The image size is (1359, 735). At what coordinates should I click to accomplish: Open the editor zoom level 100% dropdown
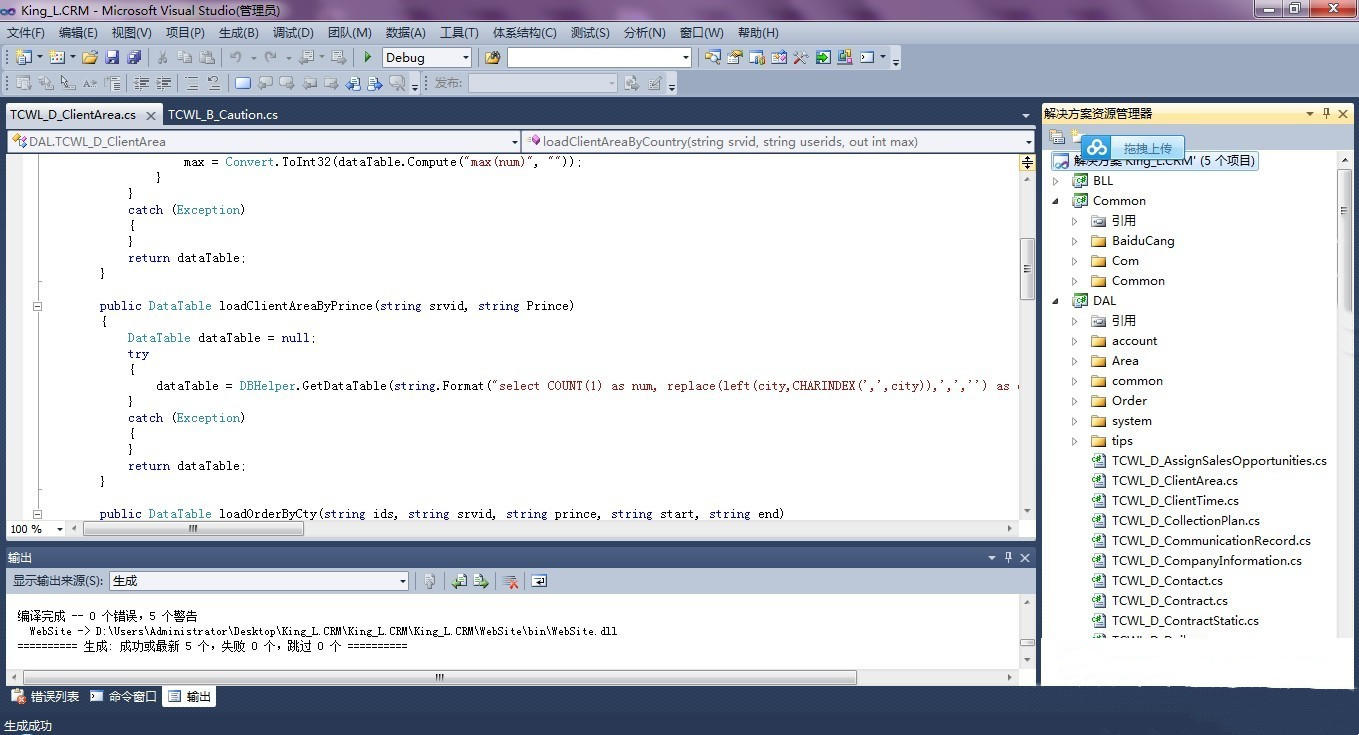click(59, 529)
